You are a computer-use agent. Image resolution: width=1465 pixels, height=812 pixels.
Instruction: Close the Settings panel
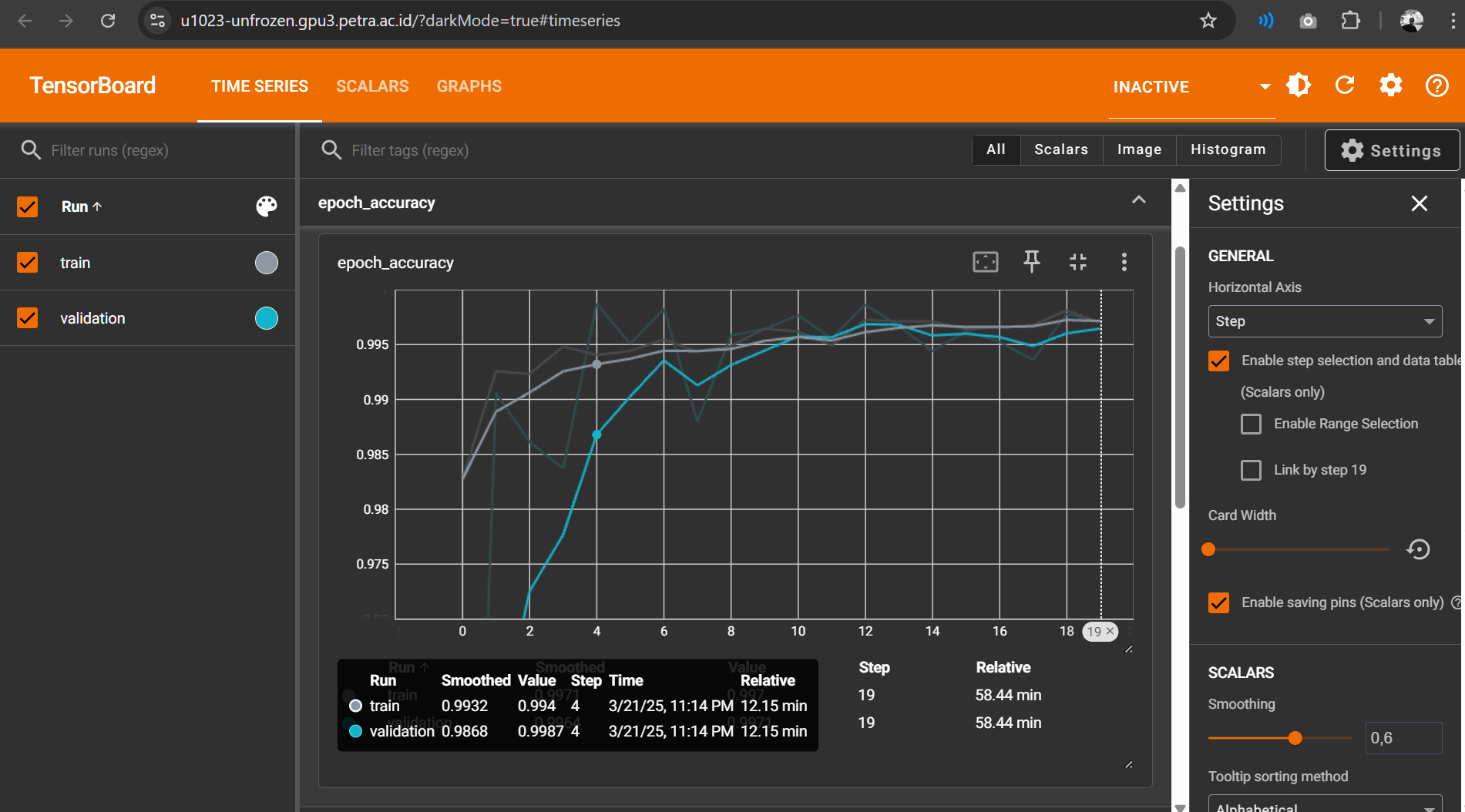click(x=1419, y=203)
